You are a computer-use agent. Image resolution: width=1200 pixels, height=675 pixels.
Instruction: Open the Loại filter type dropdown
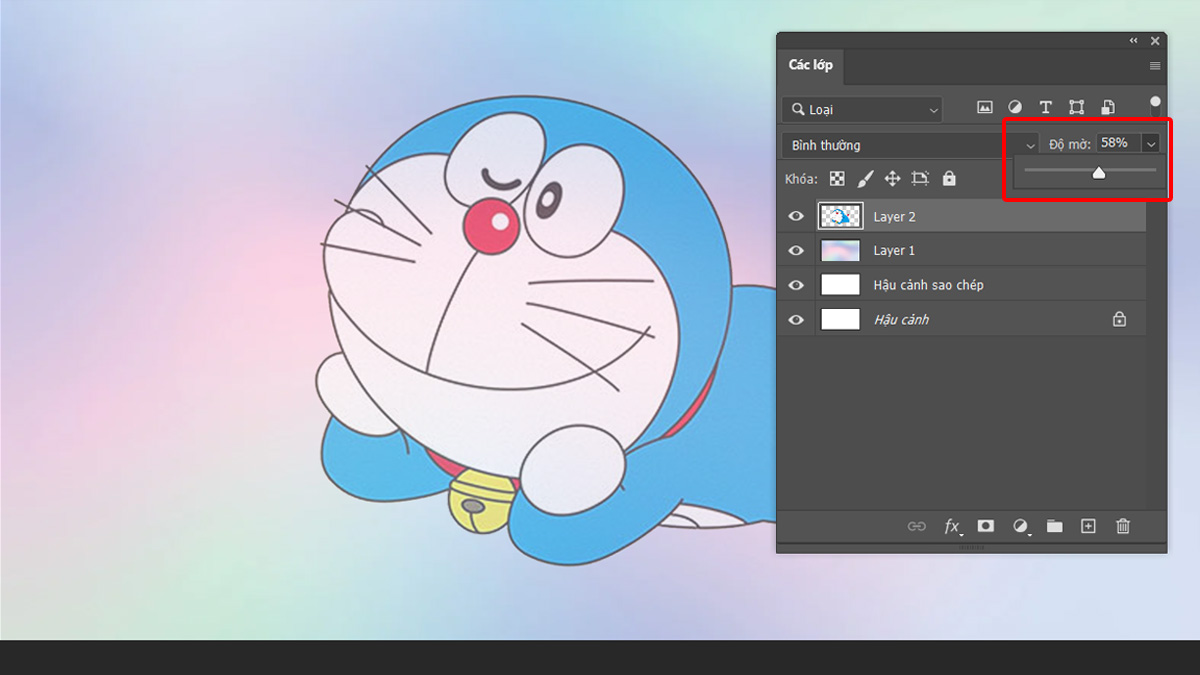click(x=862, y=109)
